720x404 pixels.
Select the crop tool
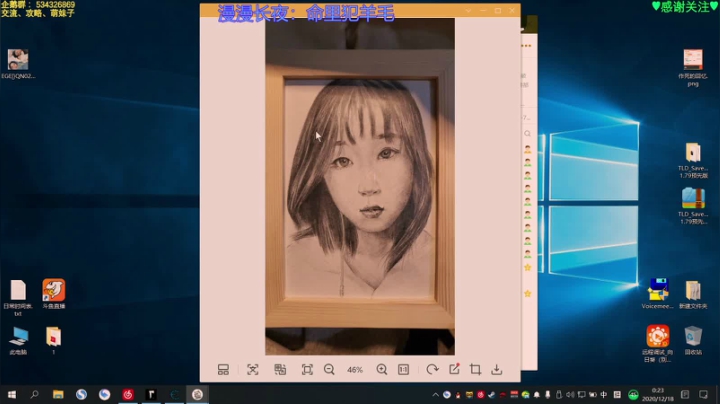(475, 370)
